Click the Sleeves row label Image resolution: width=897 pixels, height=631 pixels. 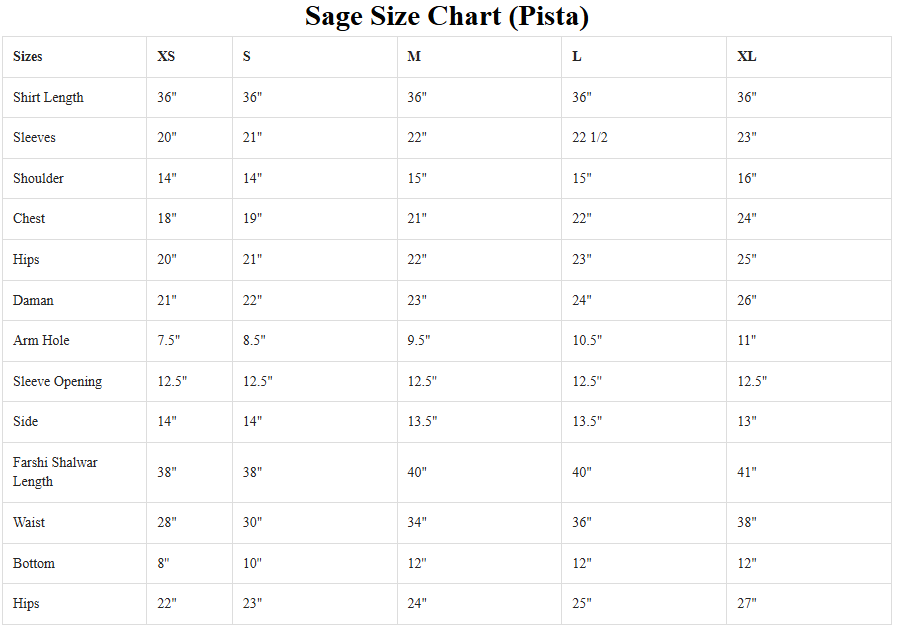pos(34,138)
